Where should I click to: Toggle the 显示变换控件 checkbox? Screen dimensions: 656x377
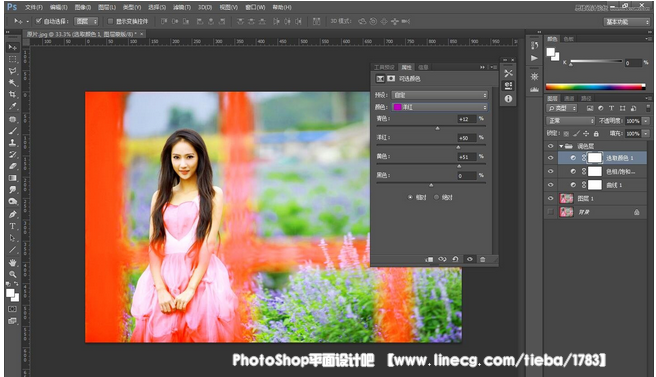point(110,21)
